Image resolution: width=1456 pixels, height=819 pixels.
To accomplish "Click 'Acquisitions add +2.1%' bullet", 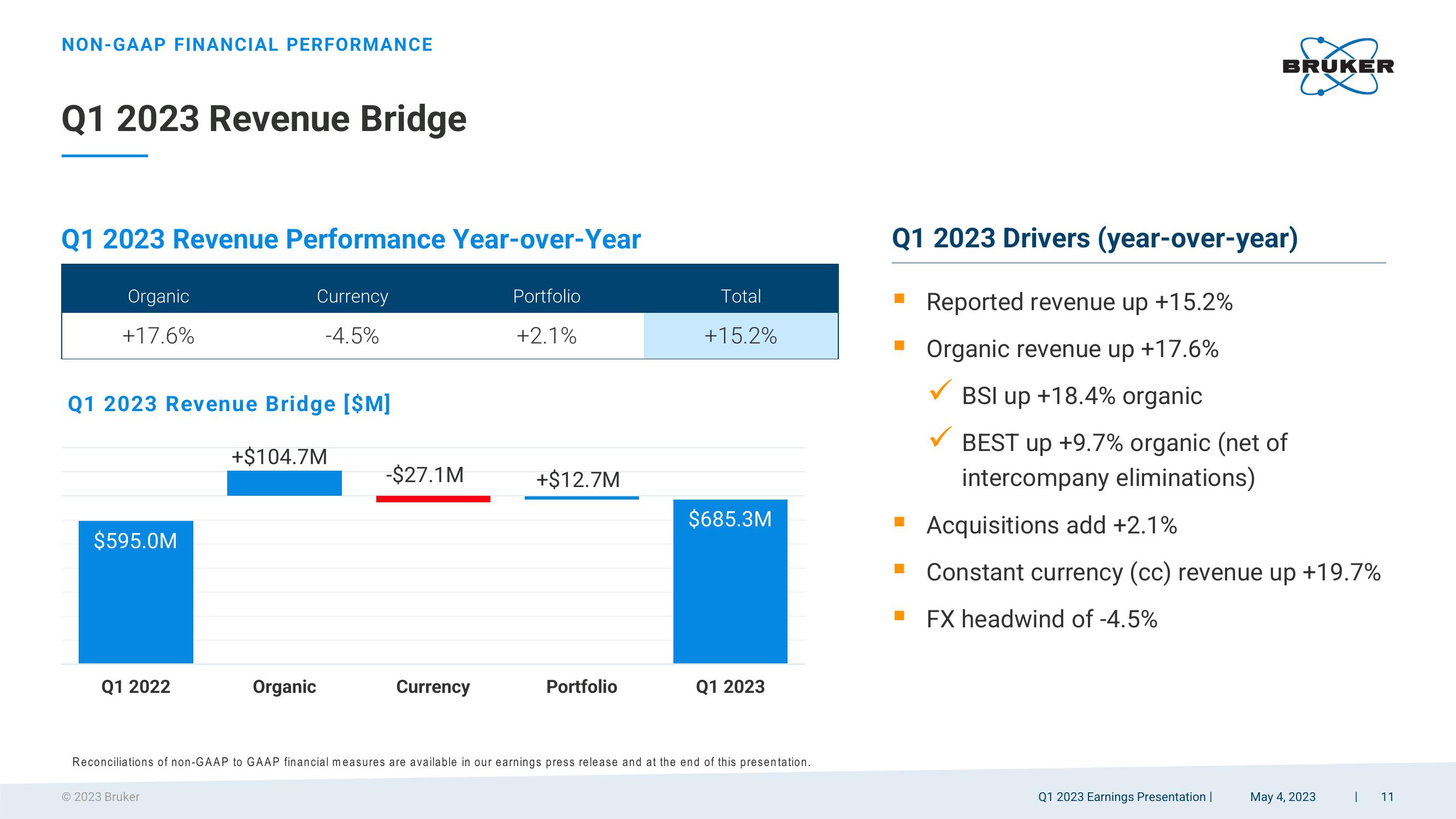I will (x=1051, y=525).
